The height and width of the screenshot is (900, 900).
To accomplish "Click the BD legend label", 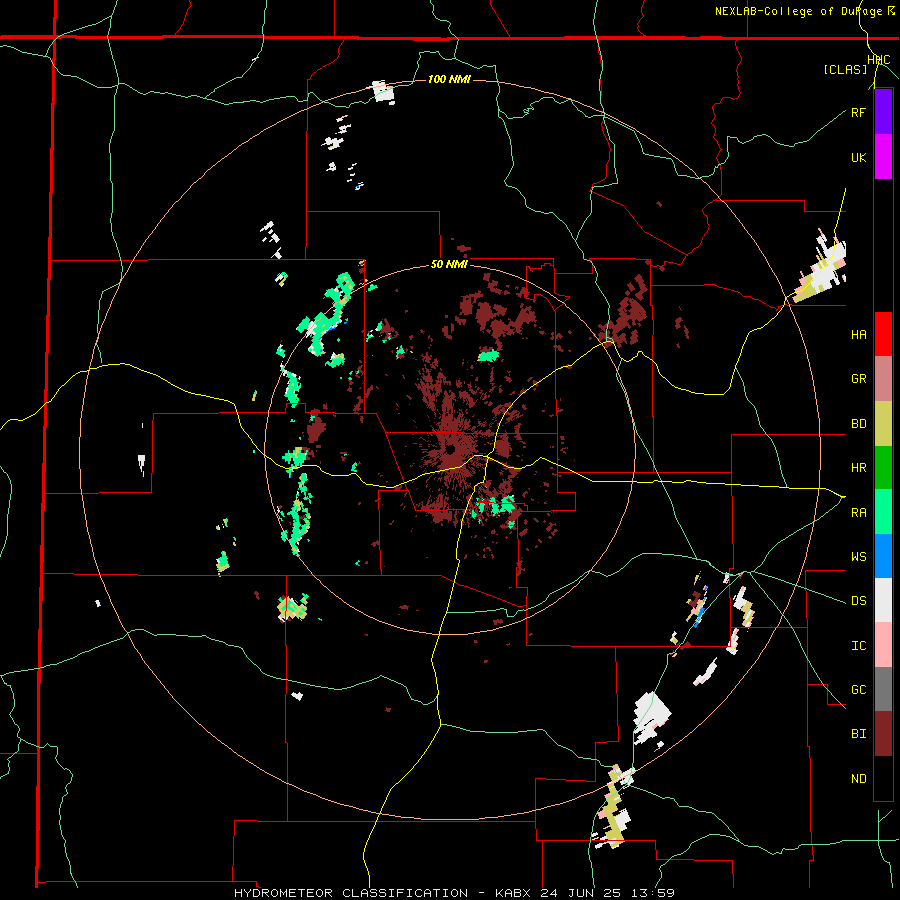I will pos(858,424).
